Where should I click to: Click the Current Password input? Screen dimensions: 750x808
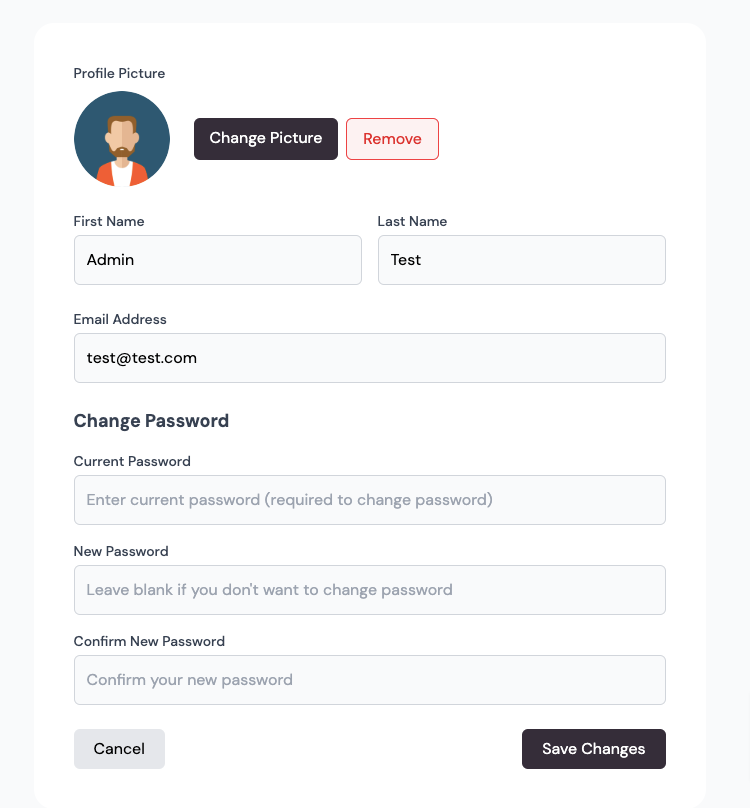(369, 500)
